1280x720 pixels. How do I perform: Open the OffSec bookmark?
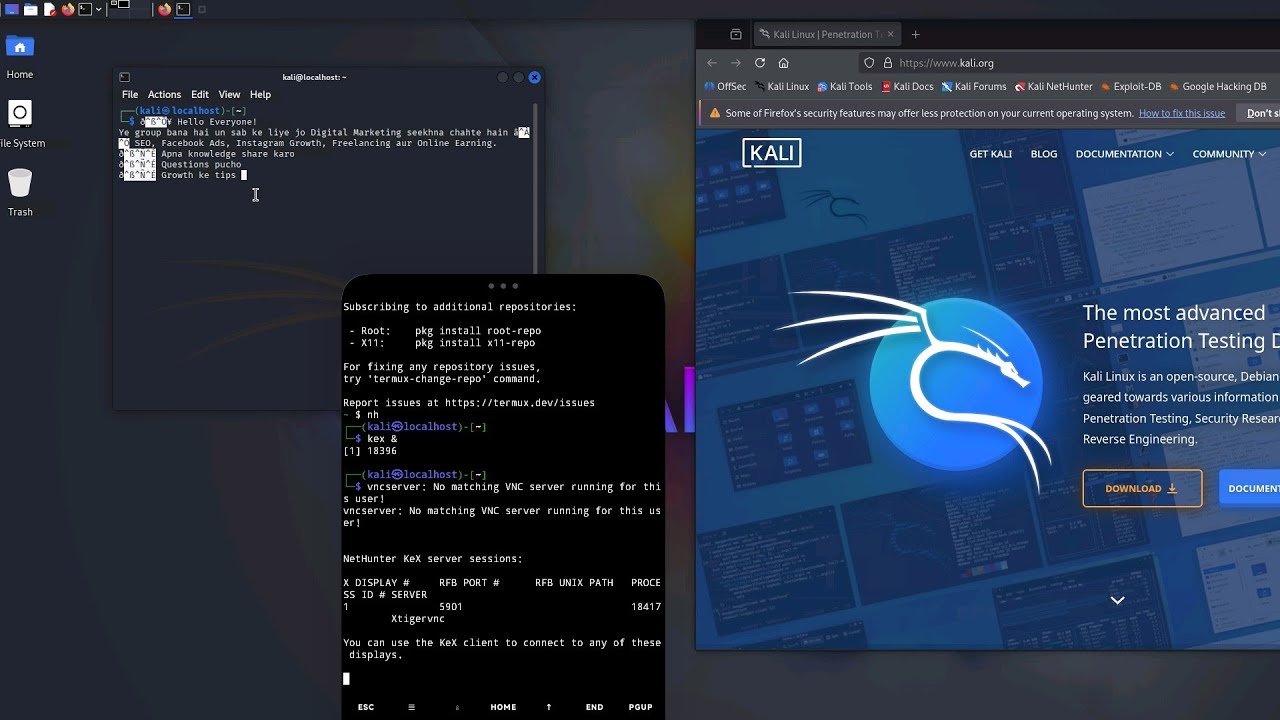[x=725, y=86]
